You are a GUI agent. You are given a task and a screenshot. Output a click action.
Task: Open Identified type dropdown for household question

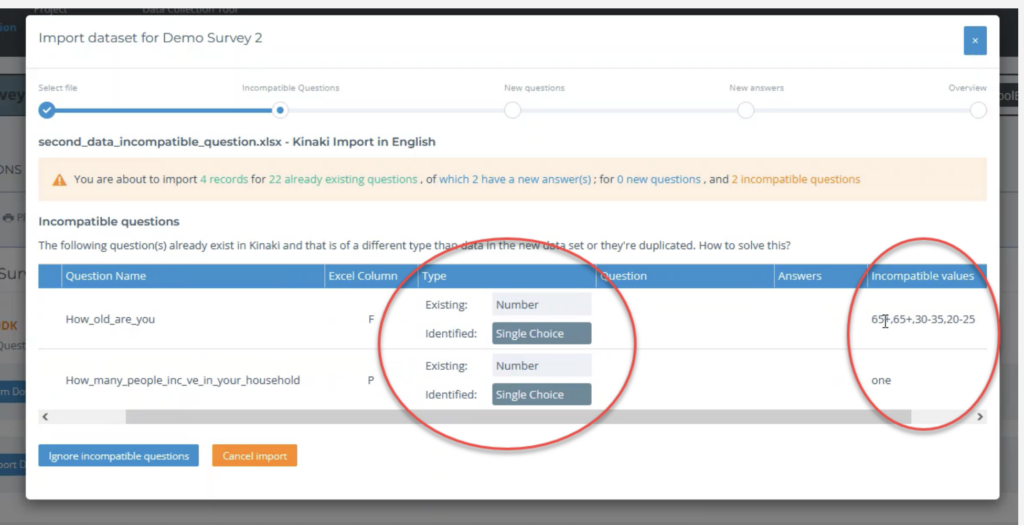tap(541, 394)
